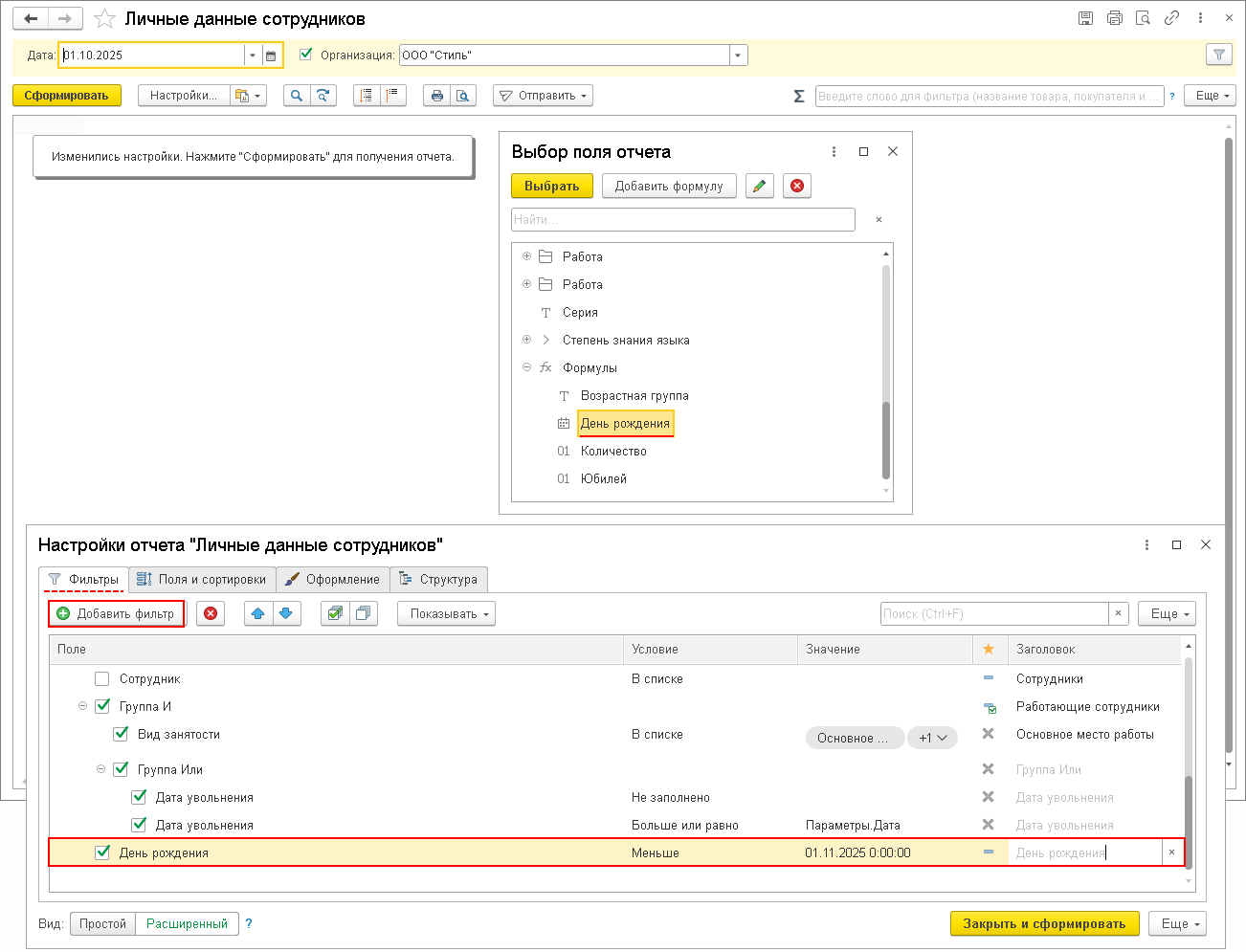Add page to favorites with star icon
This screenshot has width=1246, height=952.
tap(104, 19)
